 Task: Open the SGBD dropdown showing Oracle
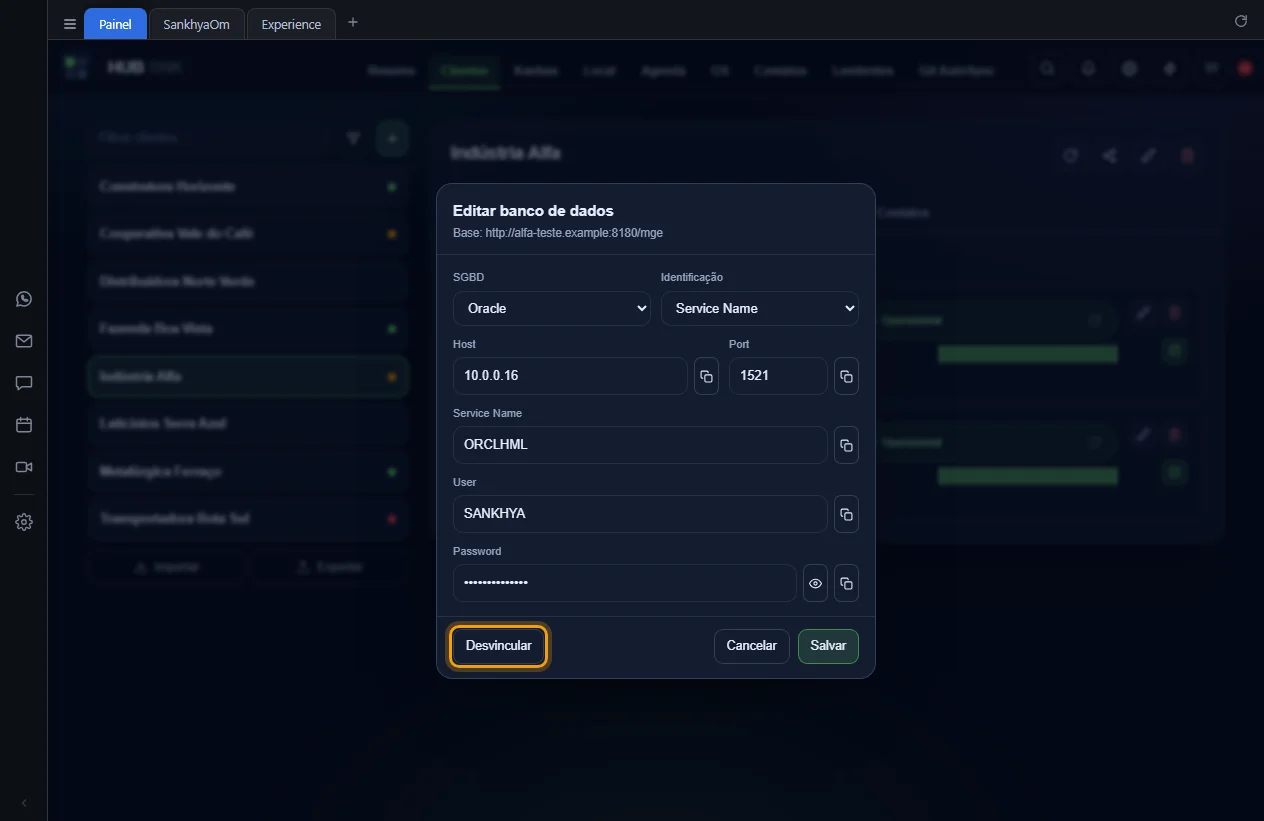click(552, 308)
